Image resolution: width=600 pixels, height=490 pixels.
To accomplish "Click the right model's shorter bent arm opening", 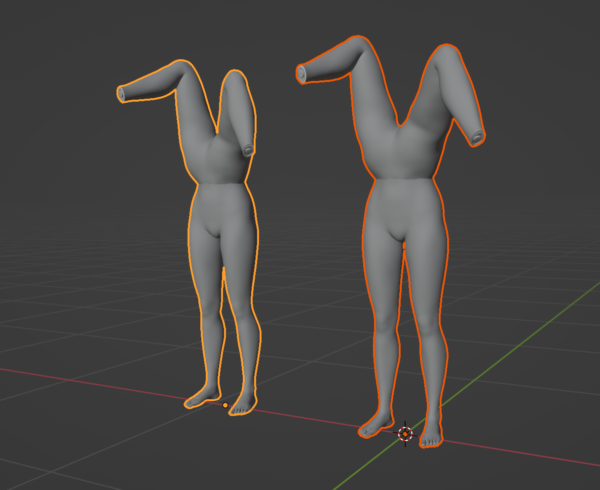I will click(x=478, y=136).
